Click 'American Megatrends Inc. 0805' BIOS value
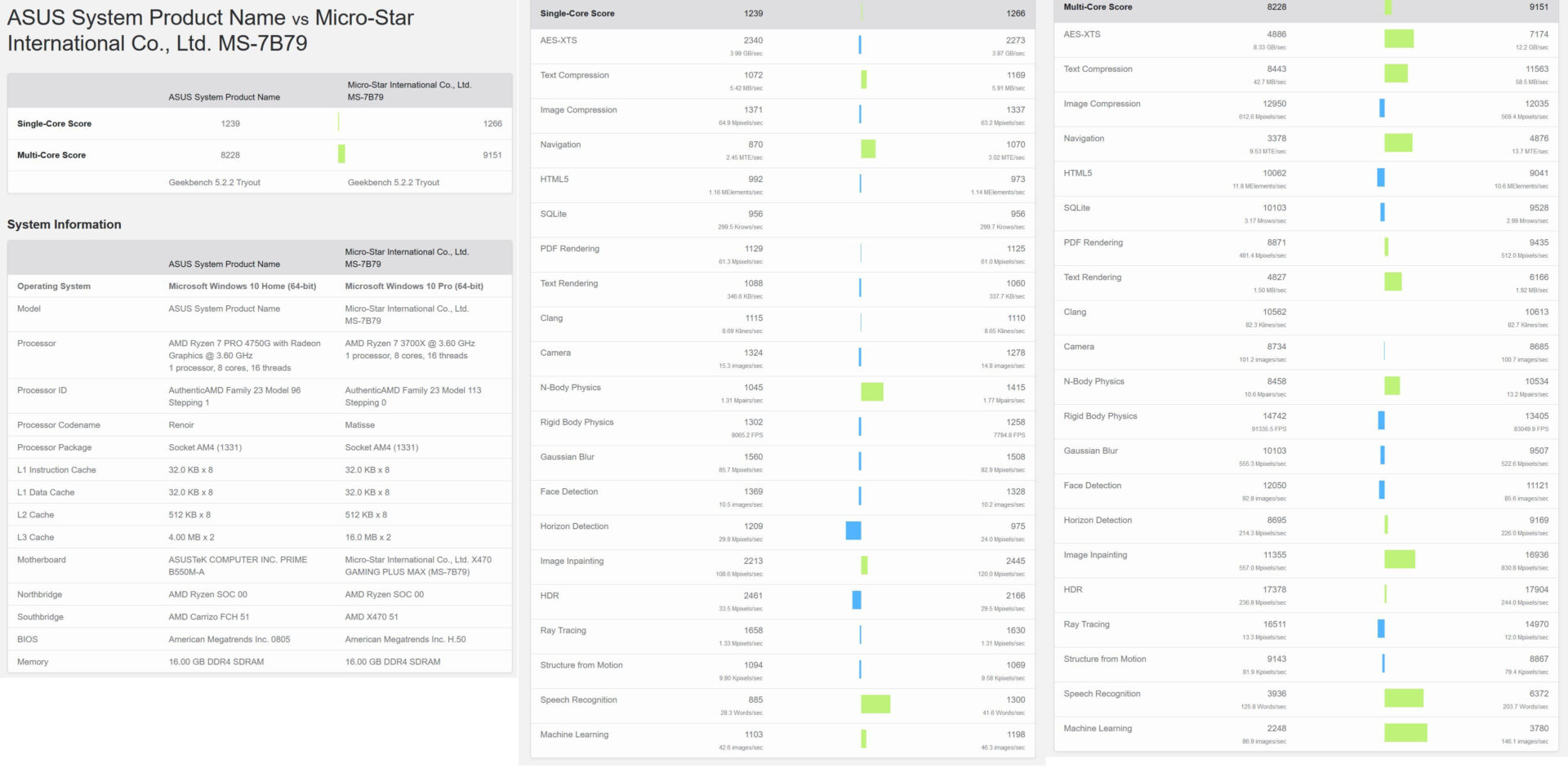 [x=229, y=639]
